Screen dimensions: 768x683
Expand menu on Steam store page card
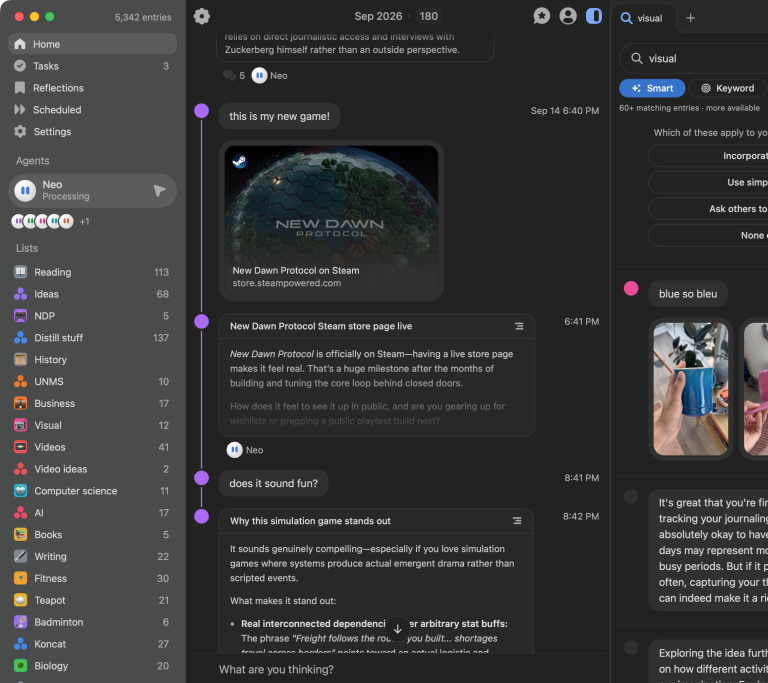click(519, 326)
